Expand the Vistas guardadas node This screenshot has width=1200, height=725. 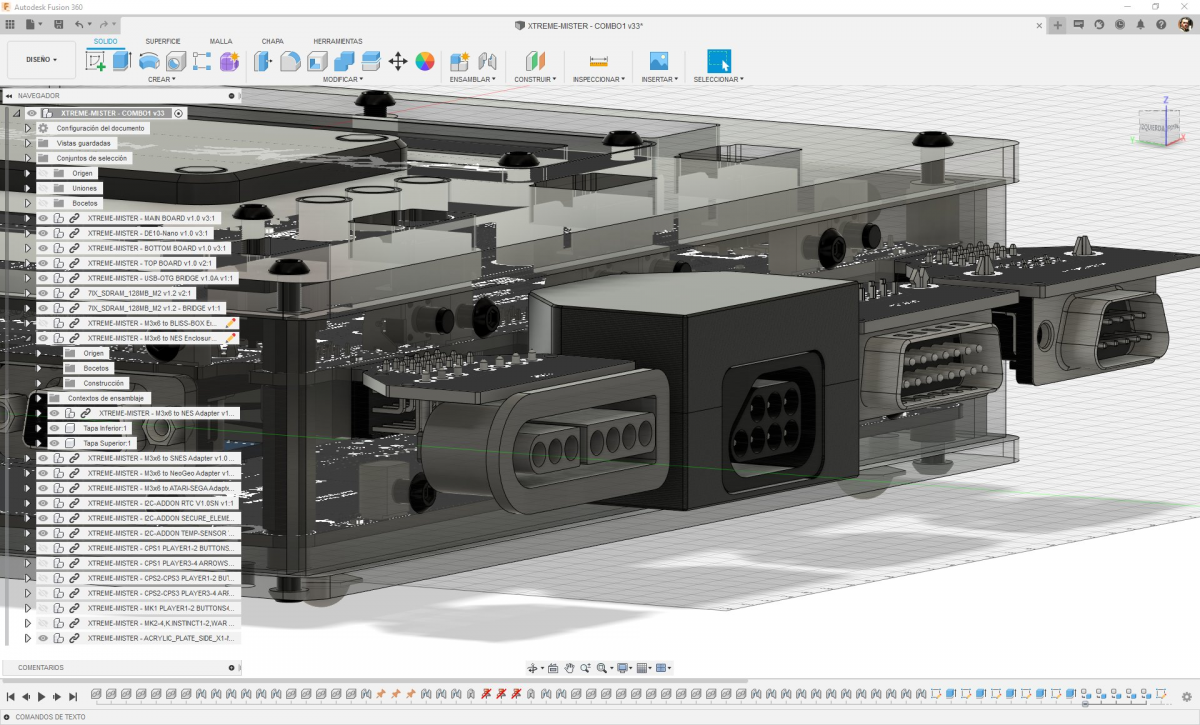[28, 143]
